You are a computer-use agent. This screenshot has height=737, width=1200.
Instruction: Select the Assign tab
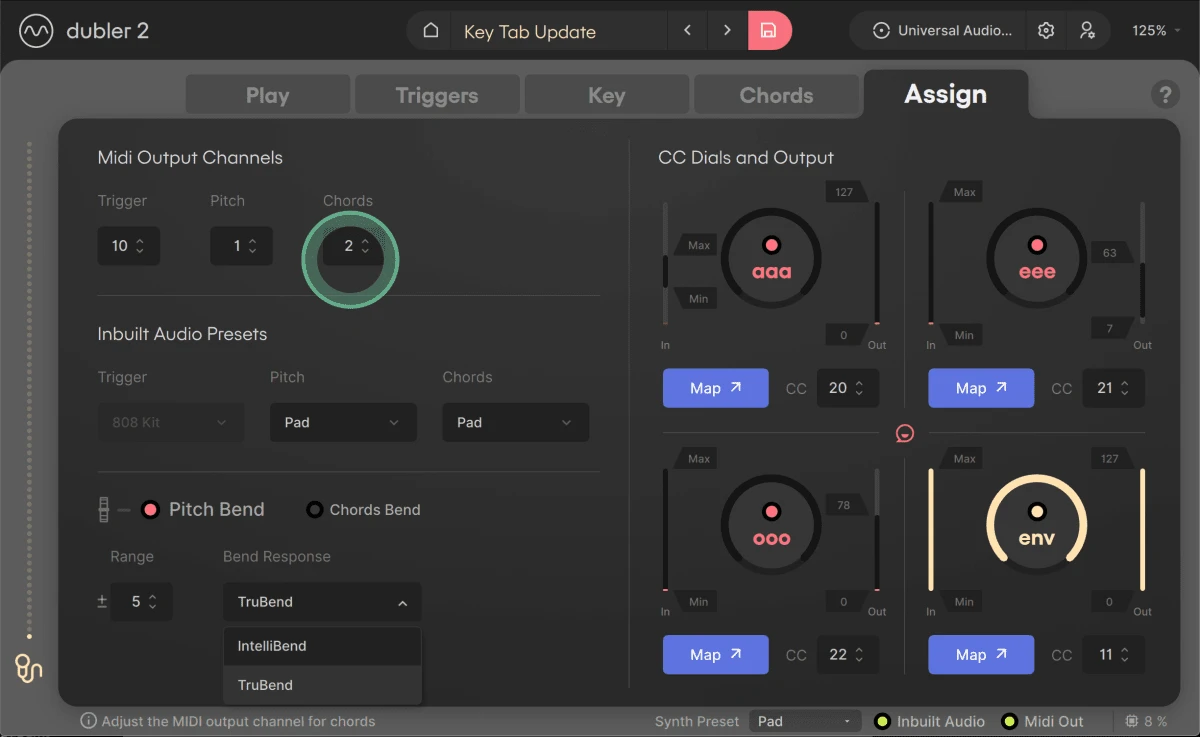946,95
